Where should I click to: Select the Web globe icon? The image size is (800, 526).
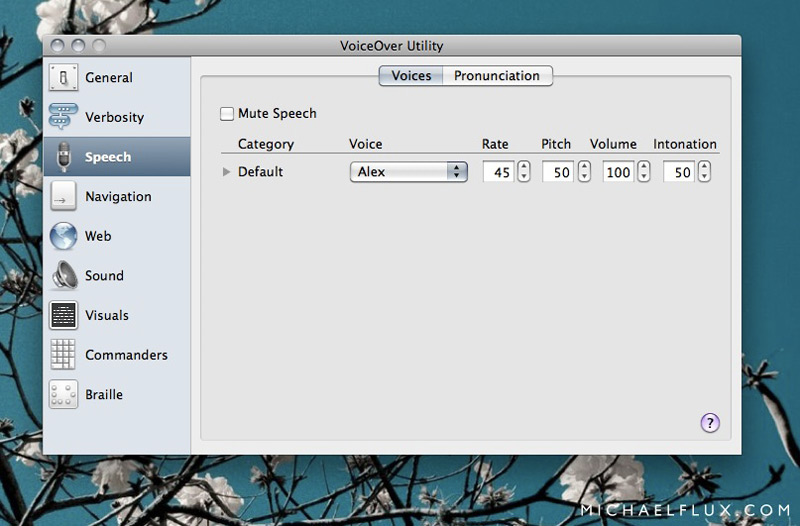63,236
